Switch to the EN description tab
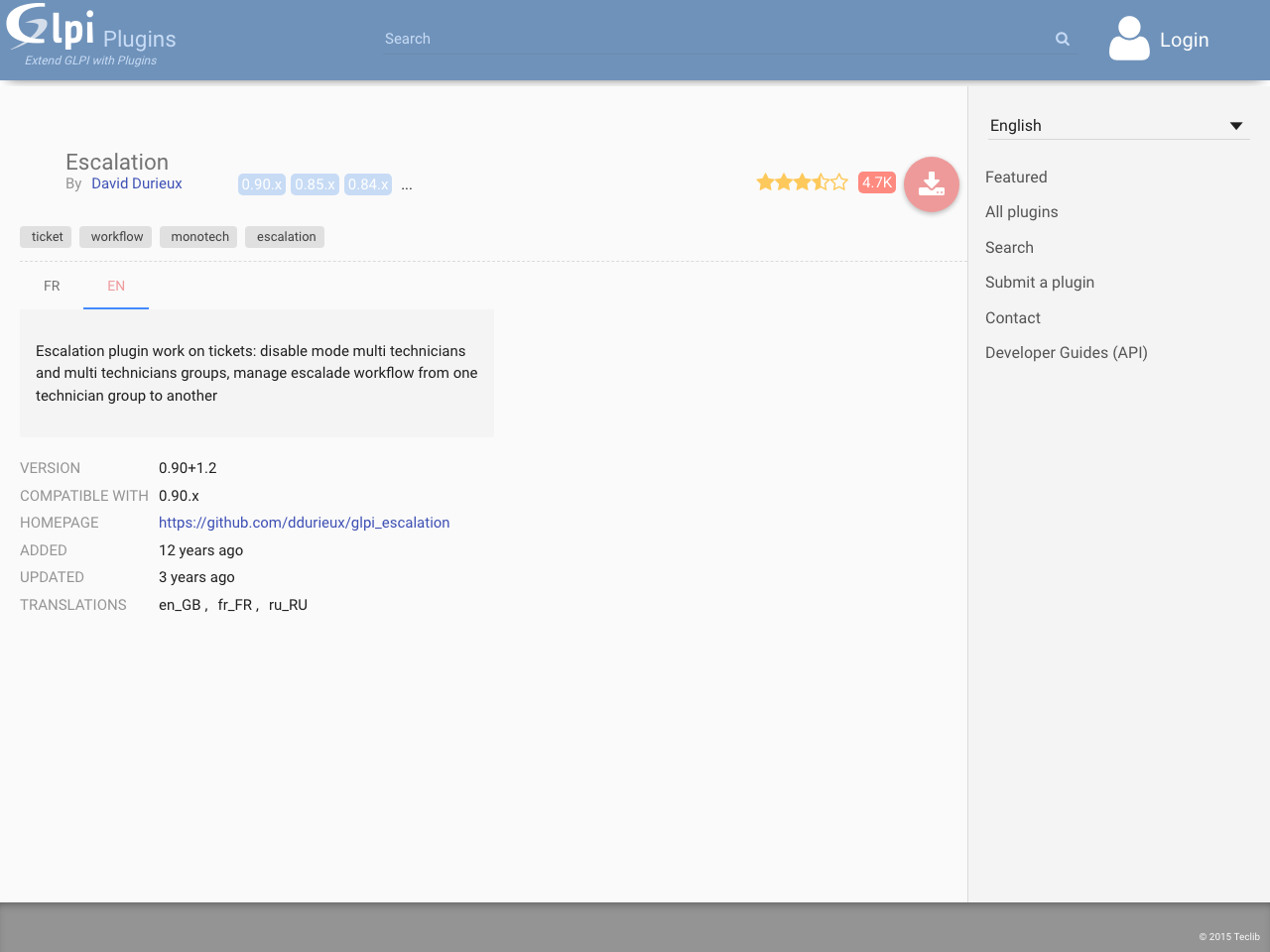Screen dimensions: 1270x952 tap(115, 286)
